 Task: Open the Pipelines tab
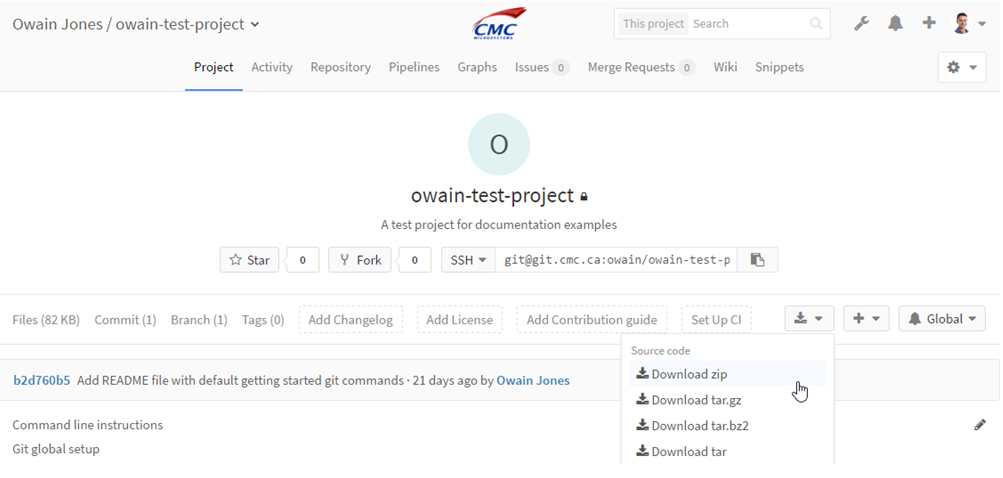[414, 67]
